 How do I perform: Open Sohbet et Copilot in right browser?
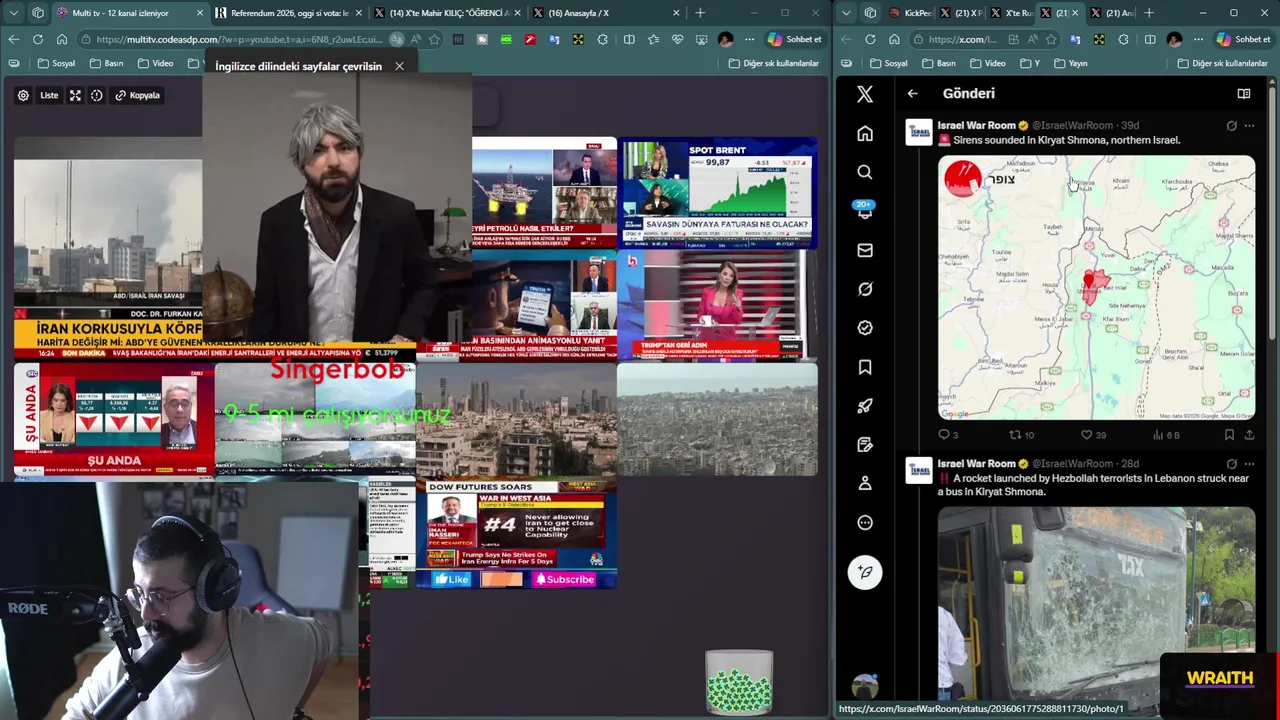1243,39
